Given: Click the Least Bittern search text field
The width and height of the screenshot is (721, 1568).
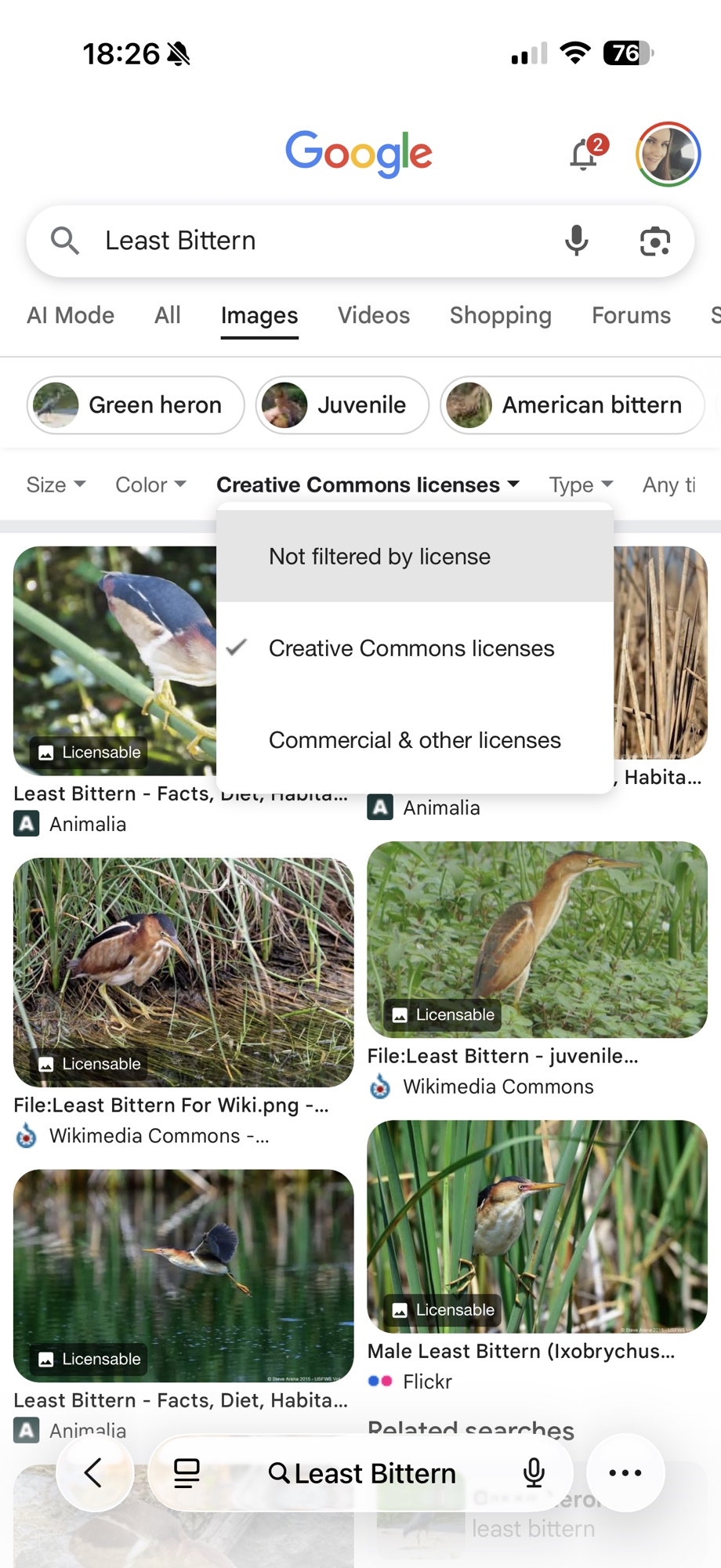Looking at the screenshot, I should pyautogui.click(x=313, y=241).
